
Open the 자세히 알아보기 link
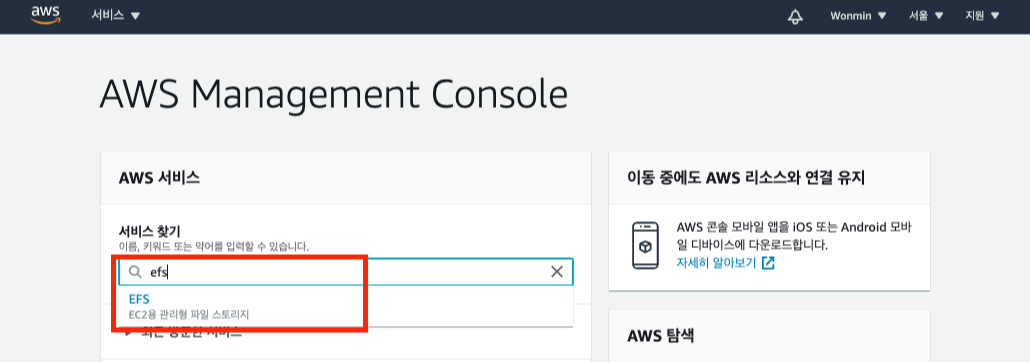click(x=725, y=263)
